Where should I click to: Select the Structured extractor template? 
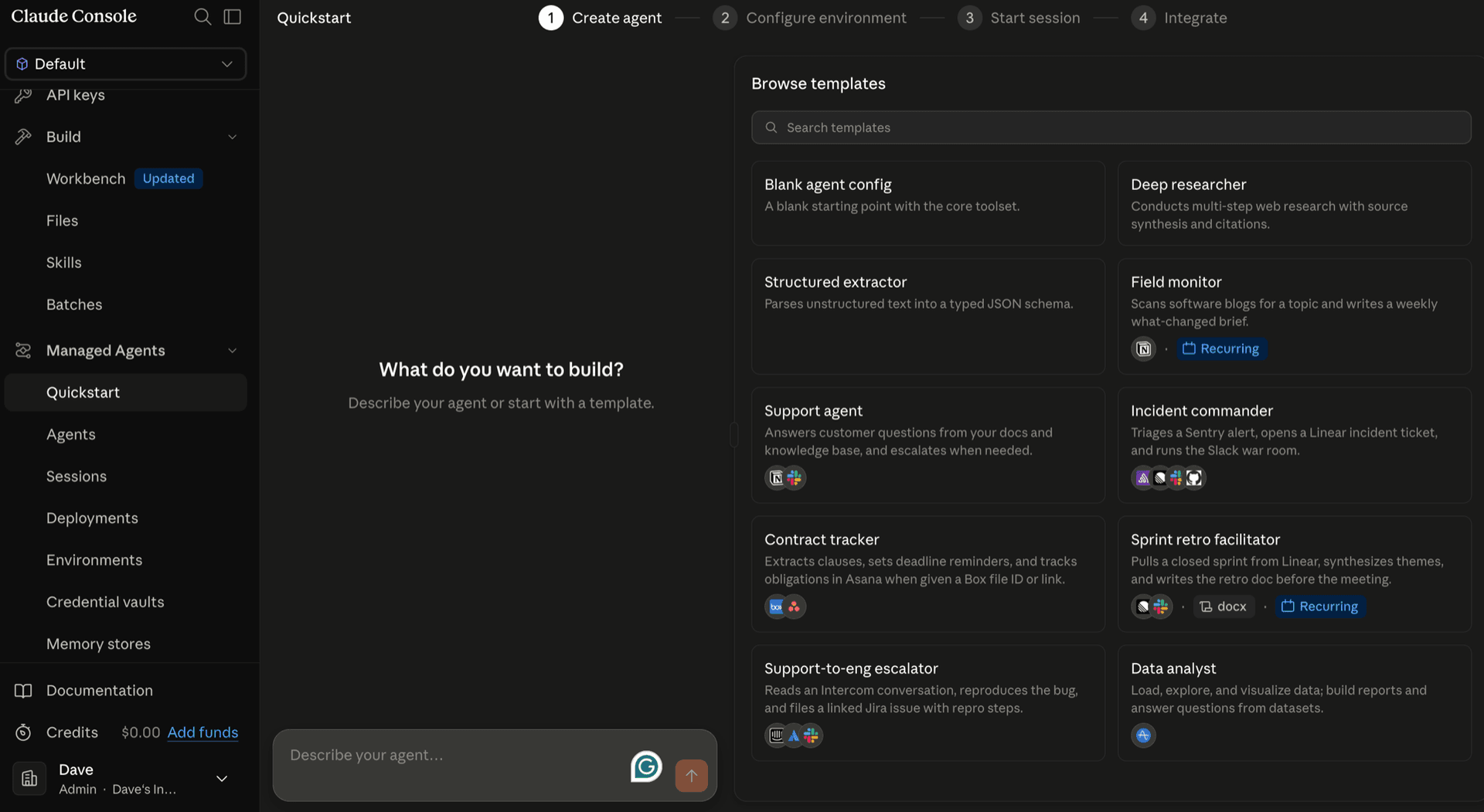coord(927,317)
